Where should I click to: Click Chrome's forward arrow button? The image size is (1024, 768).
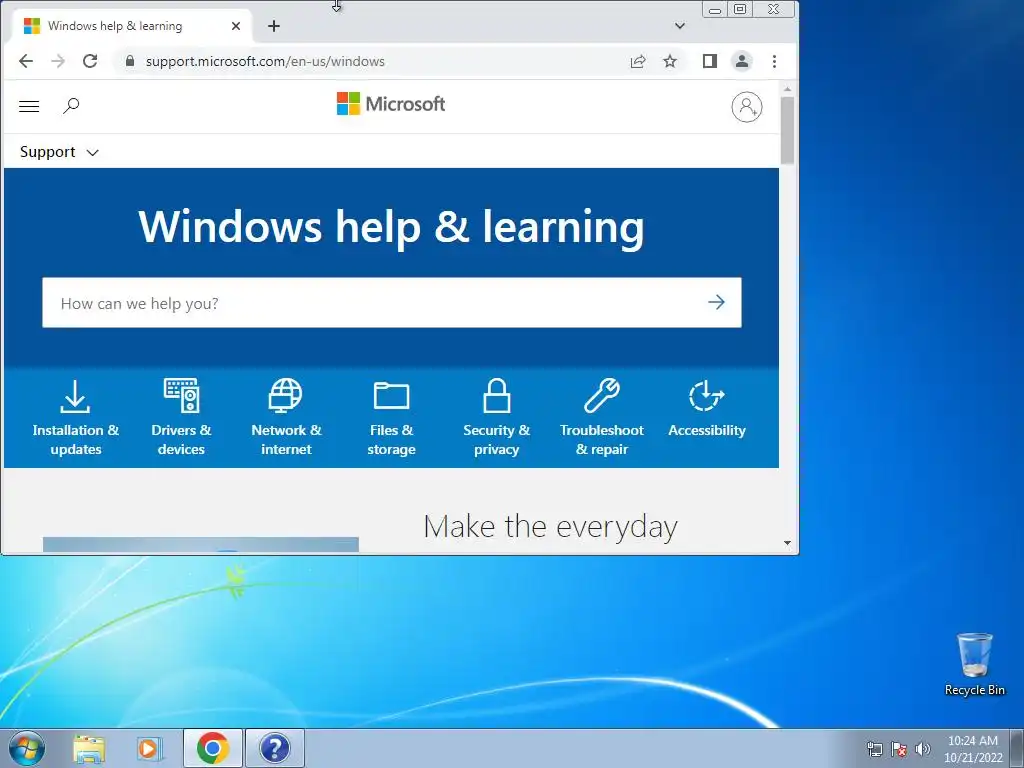point(58,61)
